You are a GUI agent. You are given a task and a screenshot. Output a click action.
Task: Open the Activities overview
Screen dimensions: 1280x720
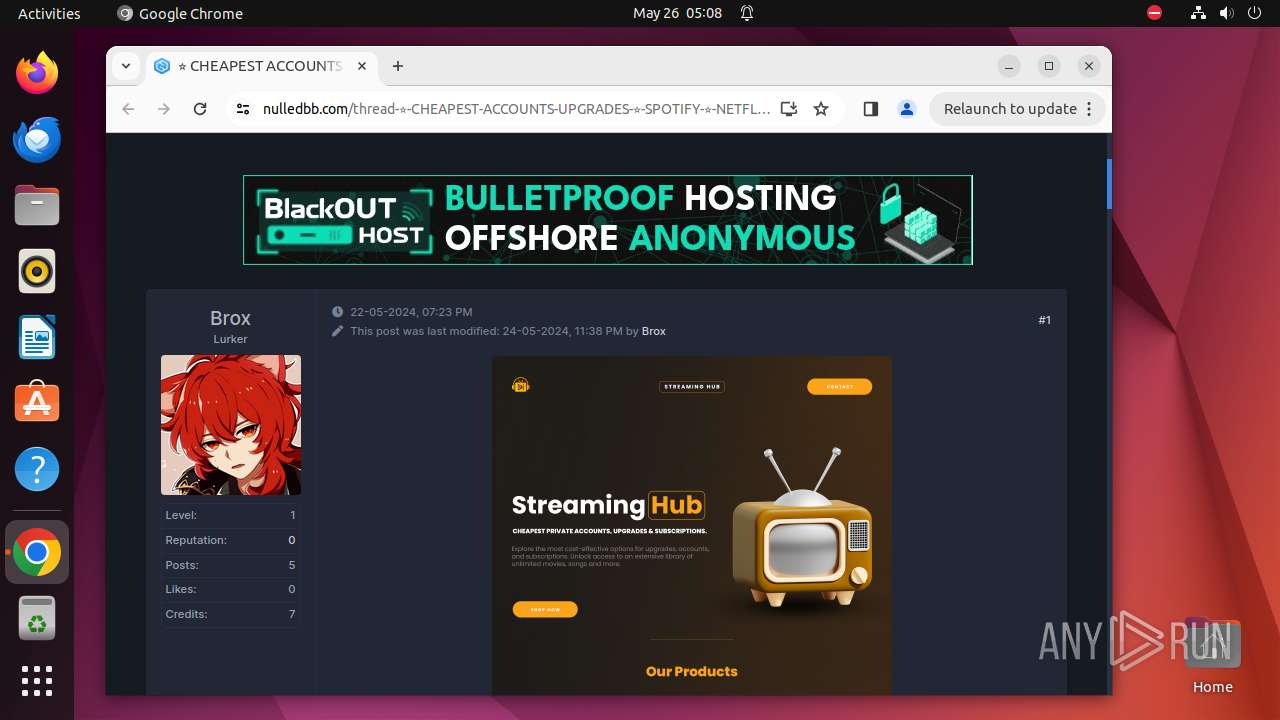coord(49,13)
